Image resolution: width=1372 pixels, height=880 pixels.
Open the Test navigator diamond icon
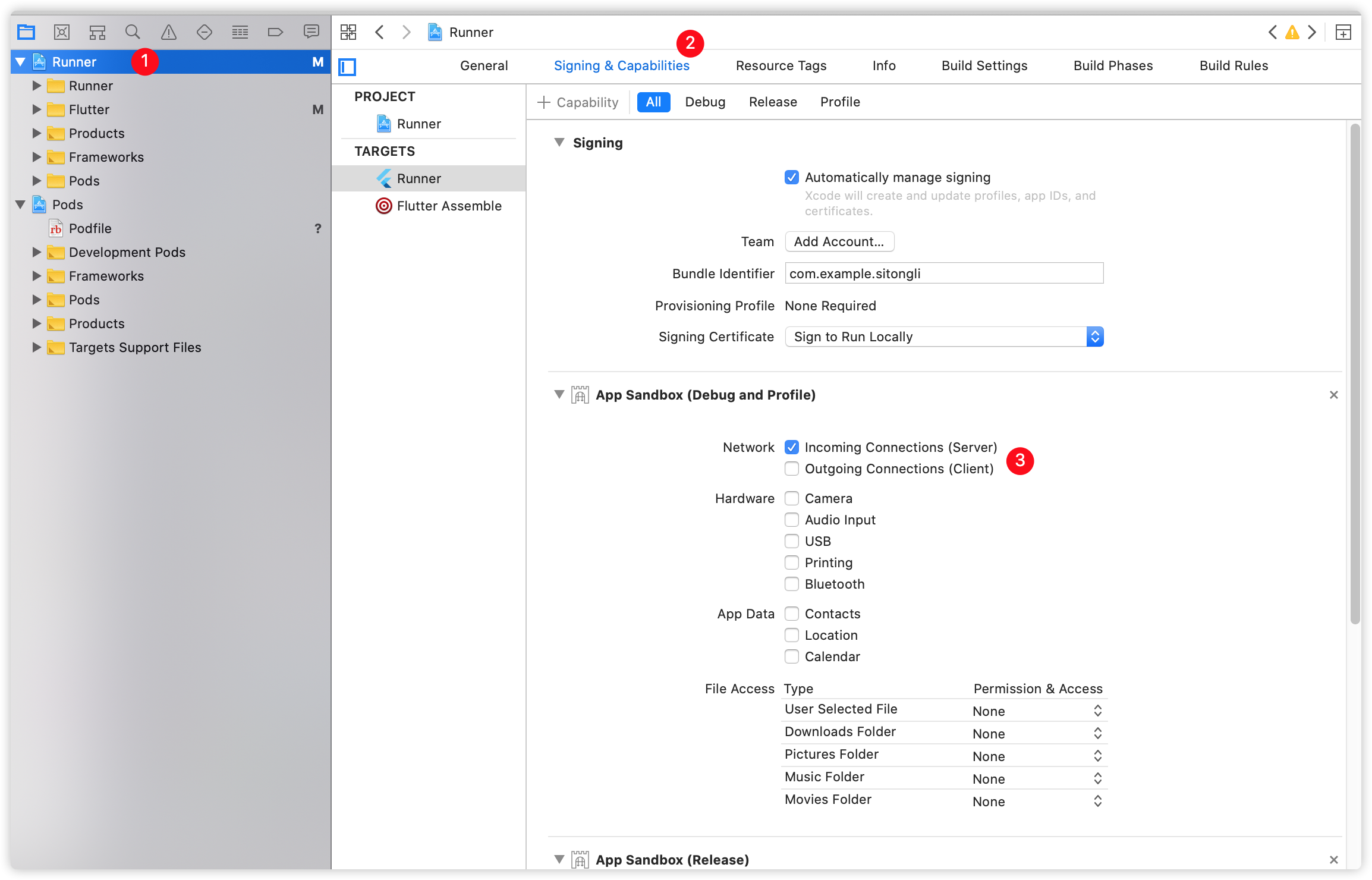pyautogui.click(x=204, y=32)
